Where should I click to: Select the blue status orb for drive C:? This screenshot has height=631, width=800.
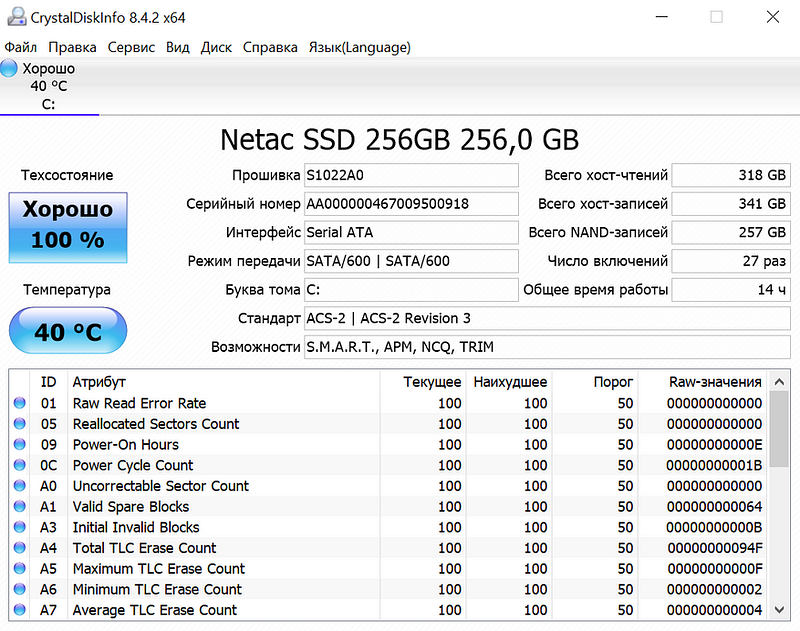[9, 68]
